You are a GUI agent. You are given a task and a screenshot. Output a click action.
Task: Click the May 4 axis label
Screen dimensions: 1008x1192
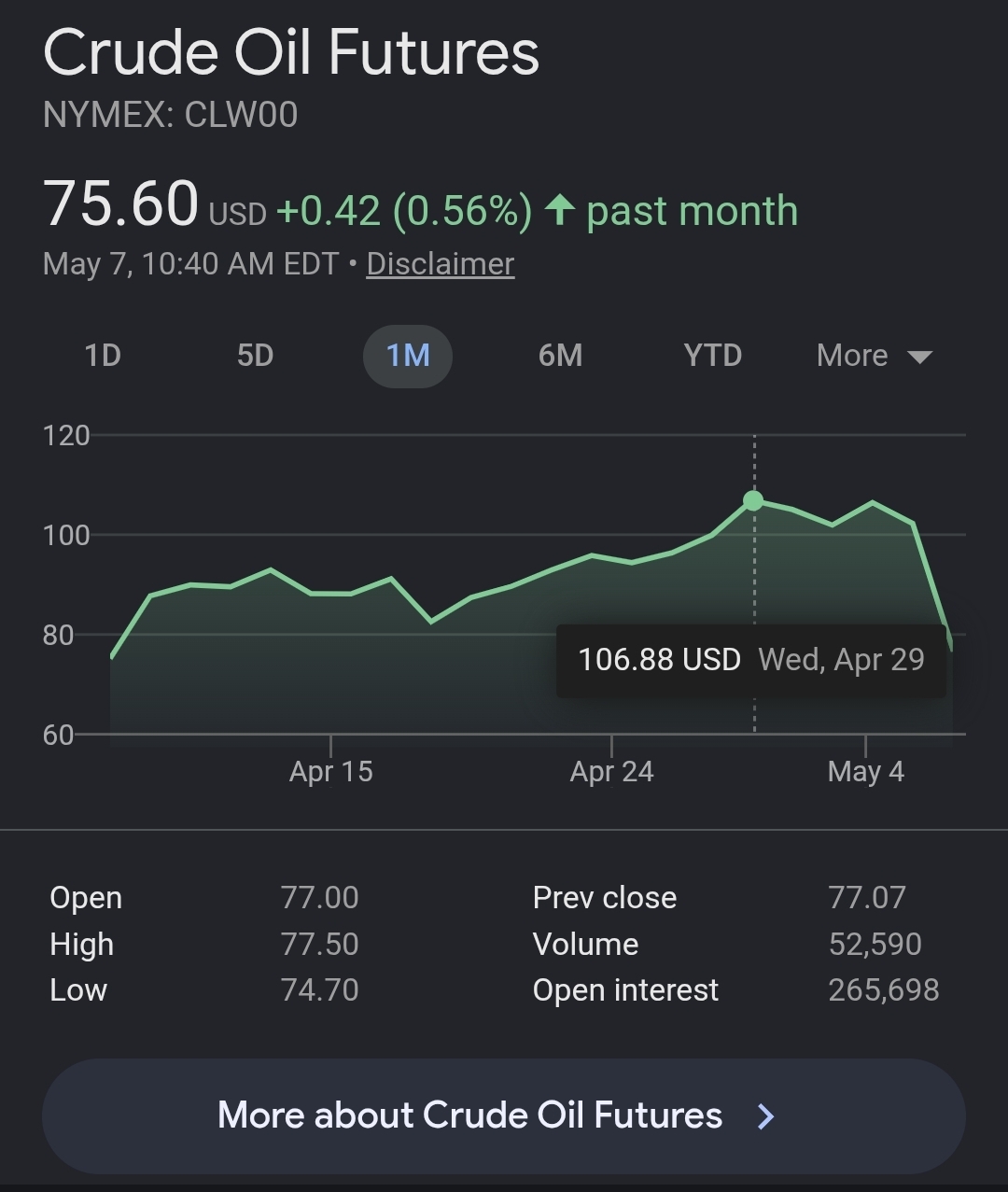click(x=866, y=772)
